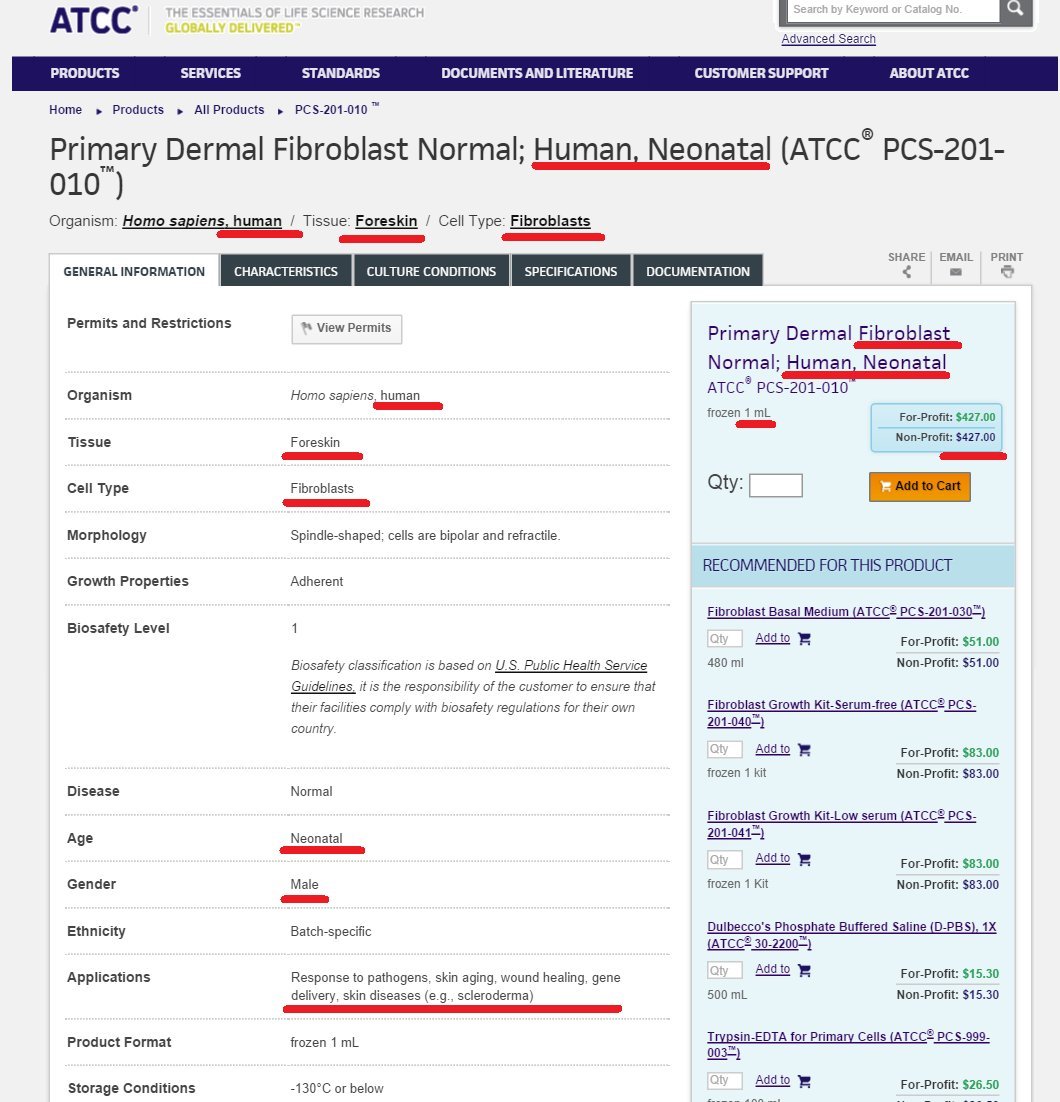
Task: Switch to the CULTURE CONDITIONS tab
Action: coord(431,271)
